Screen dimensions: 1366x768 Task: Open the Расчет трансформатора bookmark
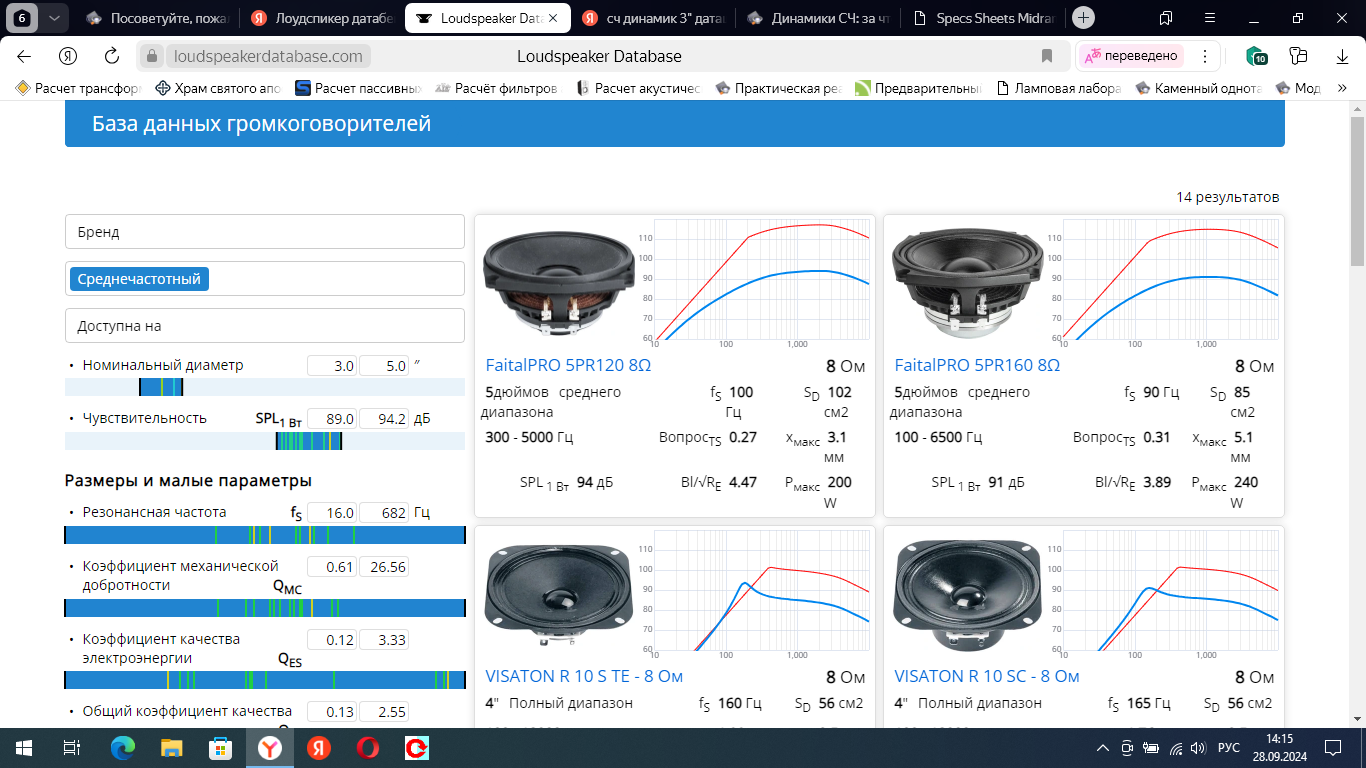(x=78, y=88)
